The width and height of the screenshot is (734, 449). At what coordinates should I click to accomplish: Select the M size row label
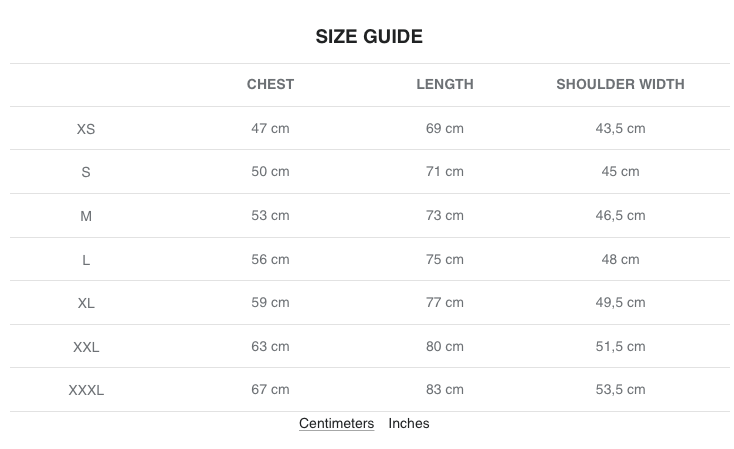coord(86,216)
